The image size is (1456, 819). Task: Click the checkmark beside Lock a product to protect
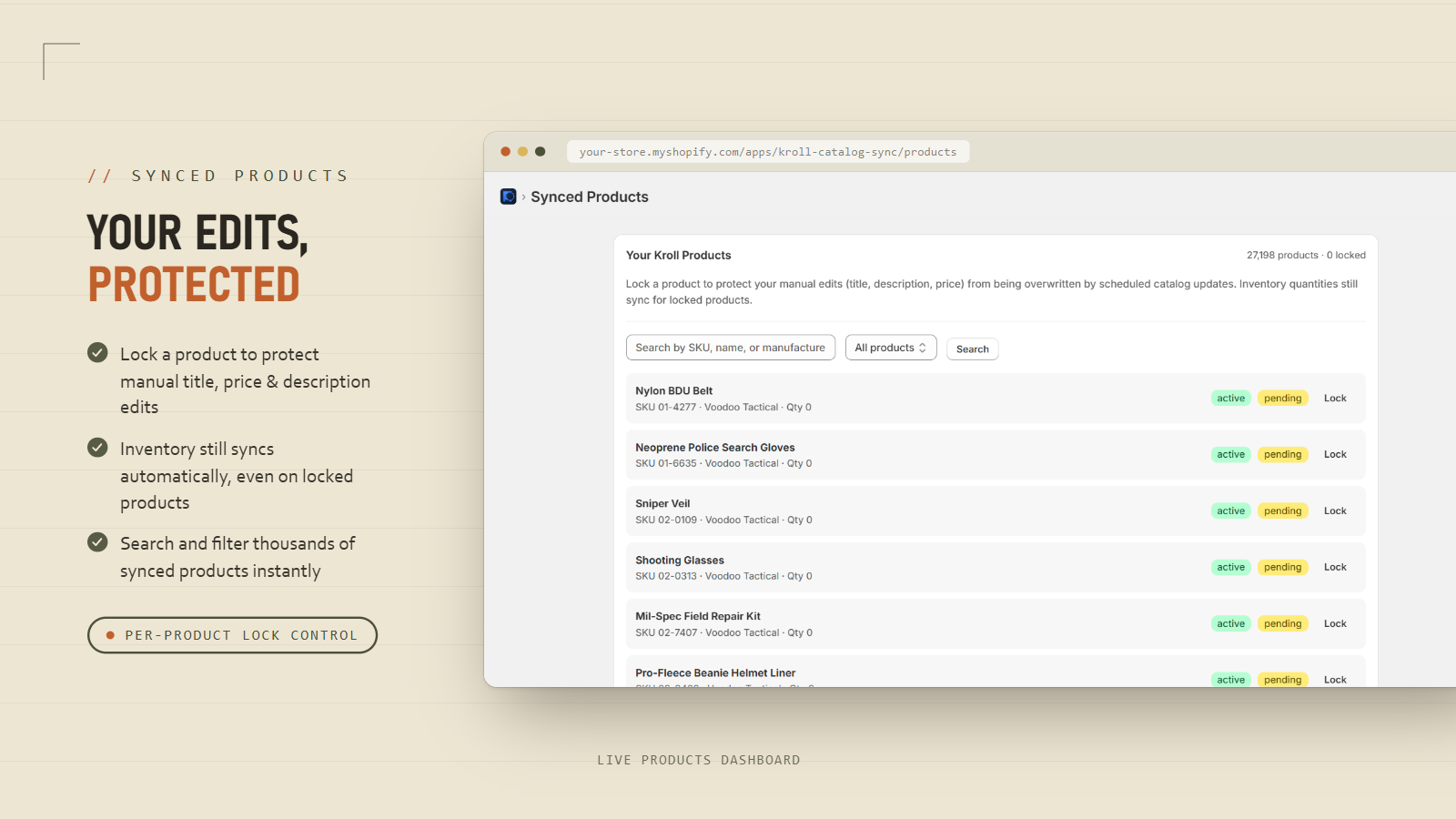click(97, 352)
